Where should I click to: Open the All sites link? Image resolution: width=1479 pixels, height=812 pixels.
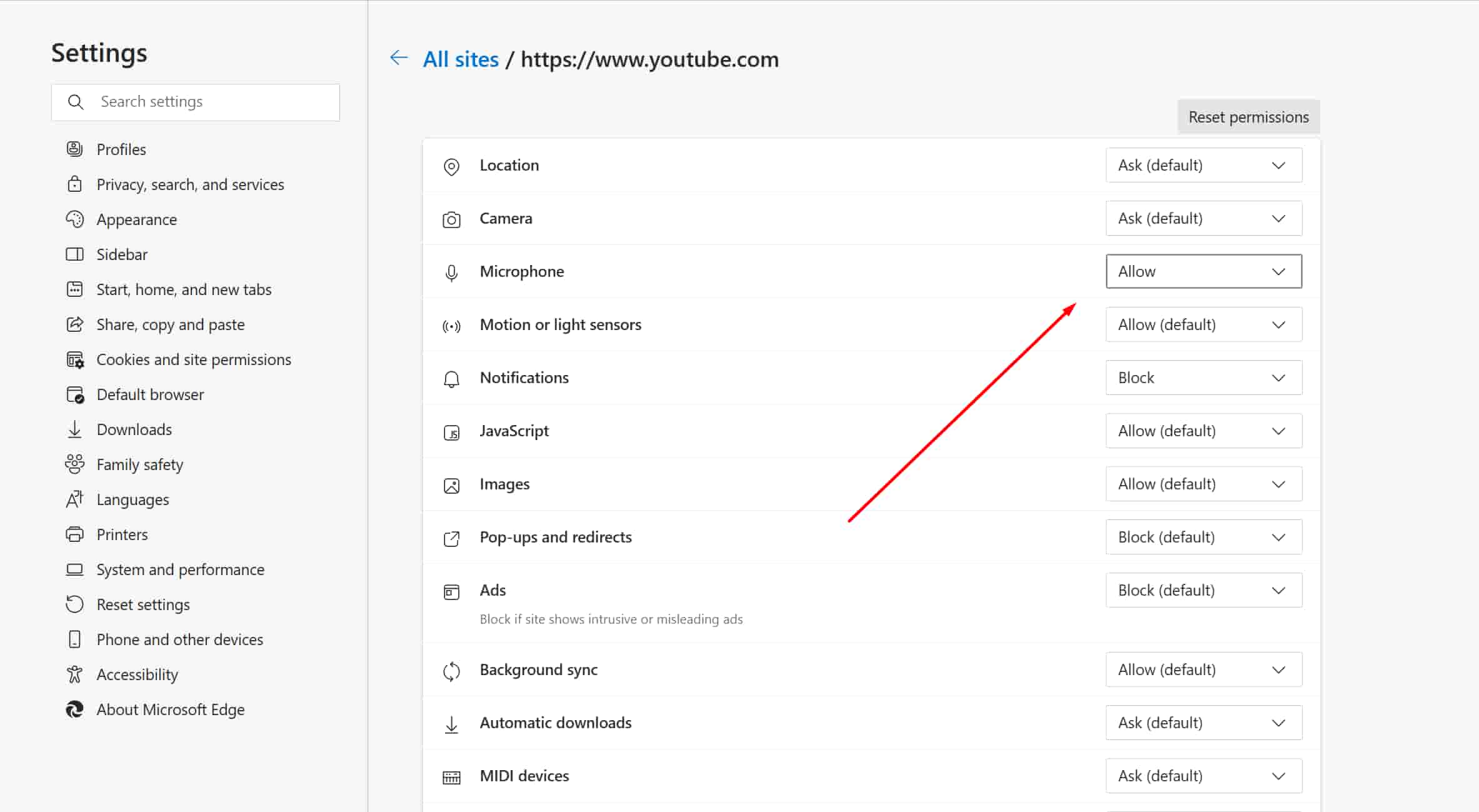pyautogui.click(x=460, y=58)
